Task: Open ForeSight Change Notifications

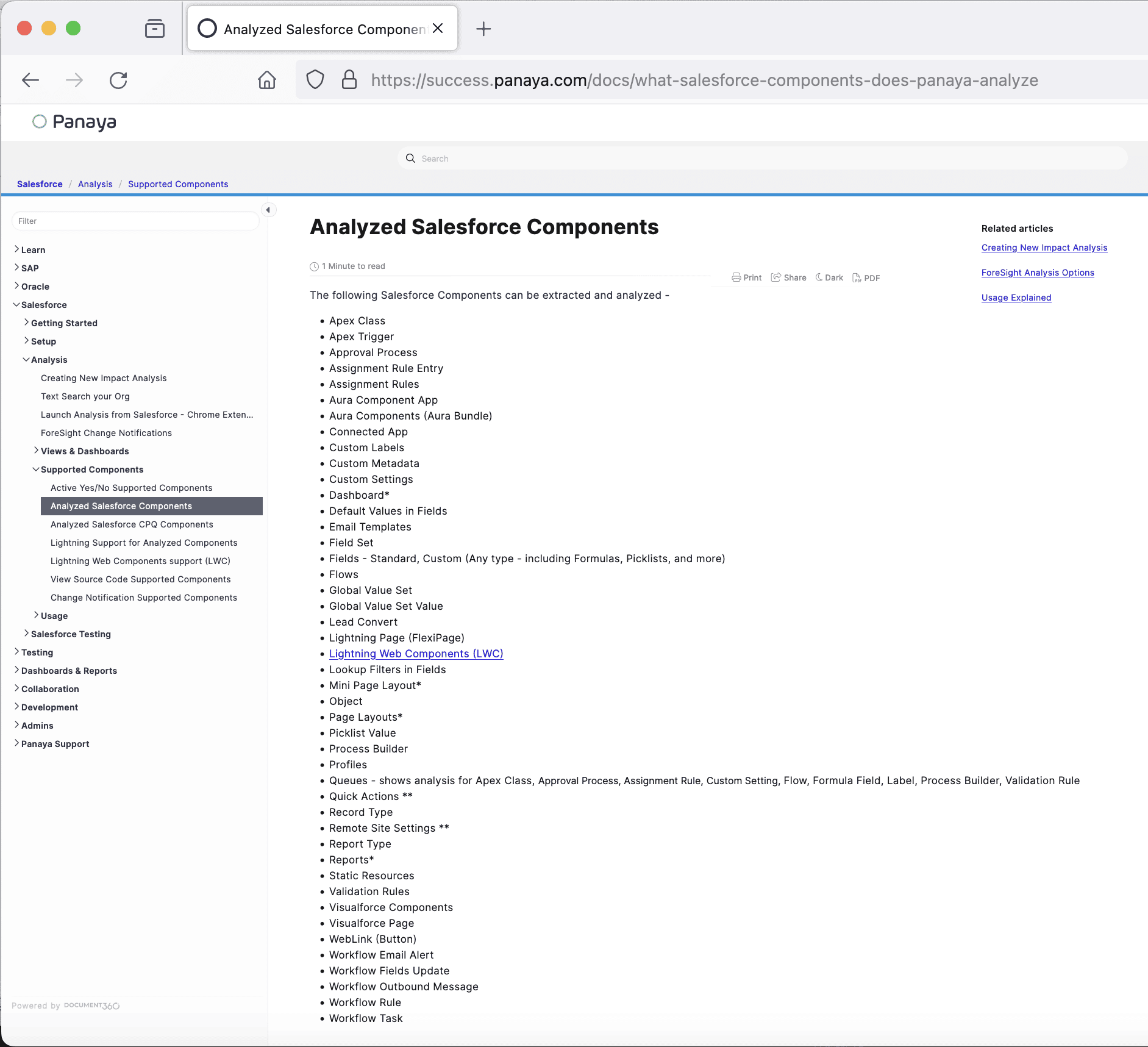Action: pos(106,433)
